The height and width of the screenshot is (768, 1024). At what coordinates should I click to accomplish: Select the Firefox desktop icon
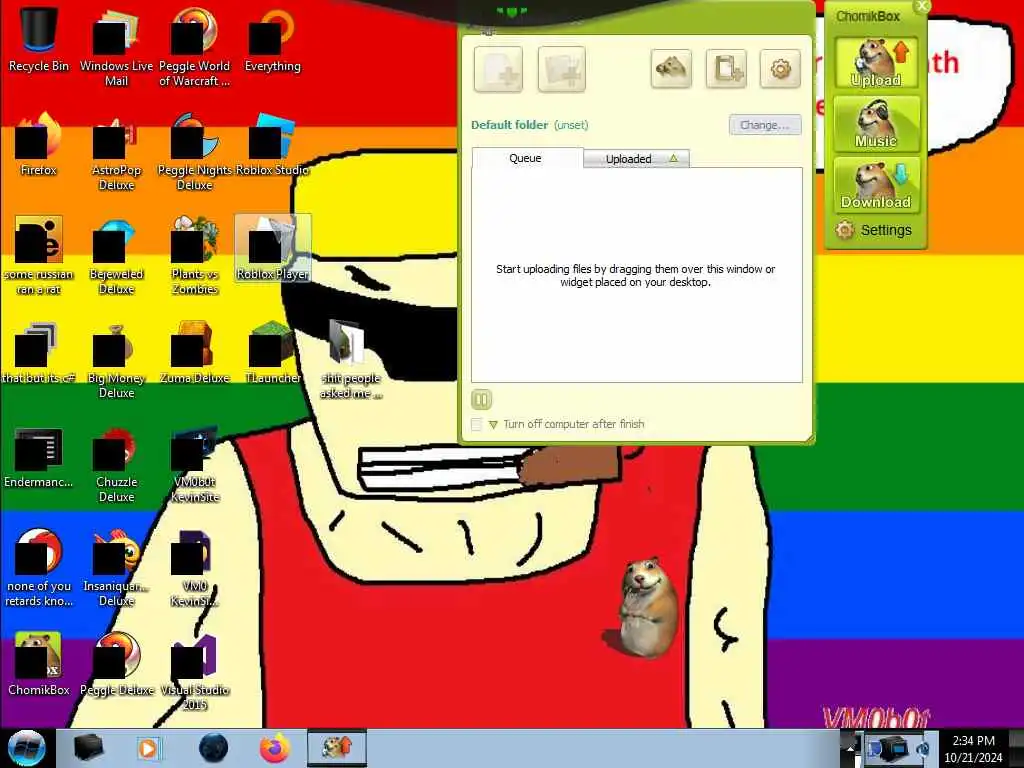pyautogui.click(x=39, y=144)
